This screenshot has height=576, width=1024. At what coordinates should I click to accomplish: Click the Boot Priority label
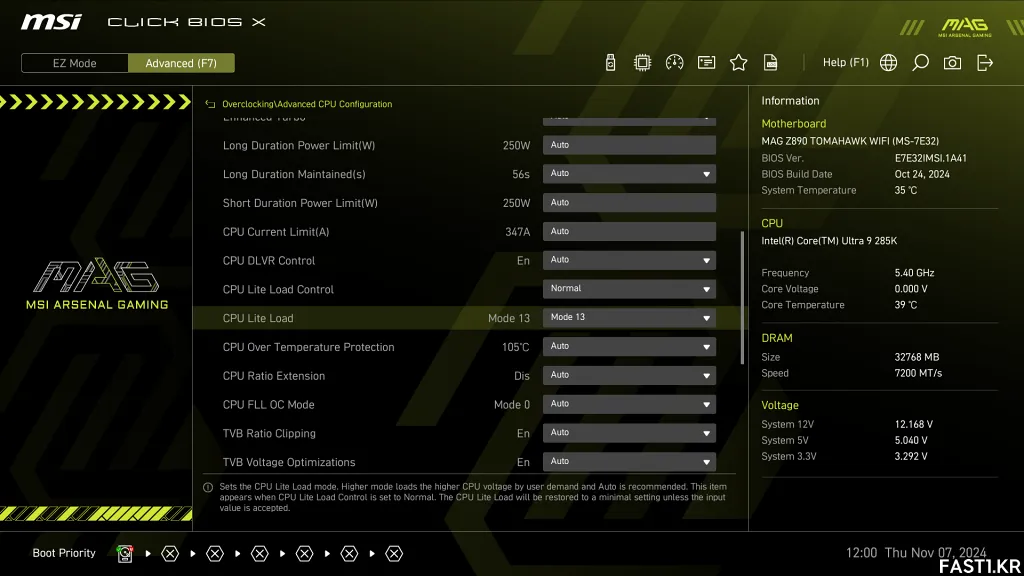(x=64, y=553)
